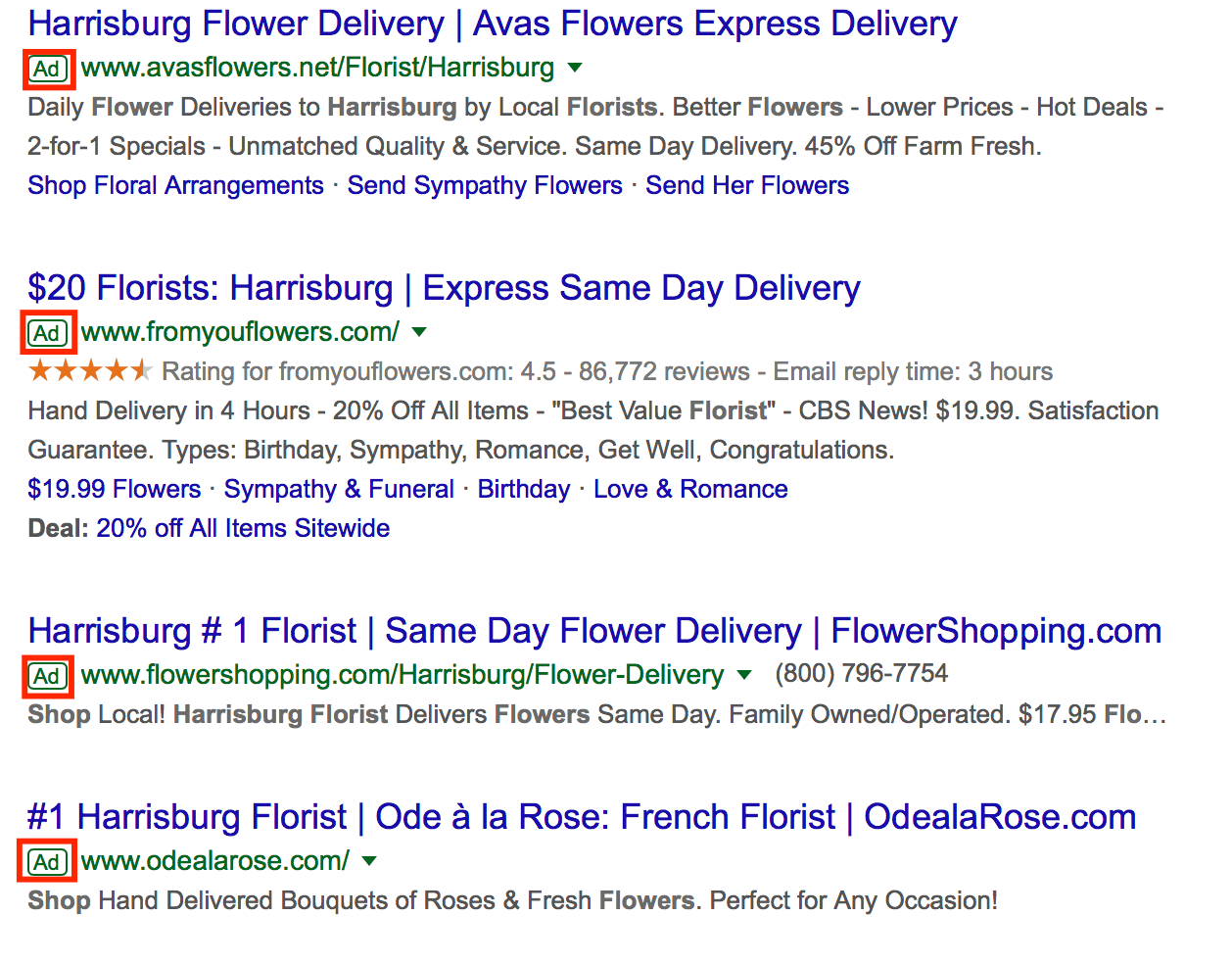Open the Sympathy & Funeral link
Image resolution: width=1232 pixels, height=964 pixels.
[x=338, y=489]
